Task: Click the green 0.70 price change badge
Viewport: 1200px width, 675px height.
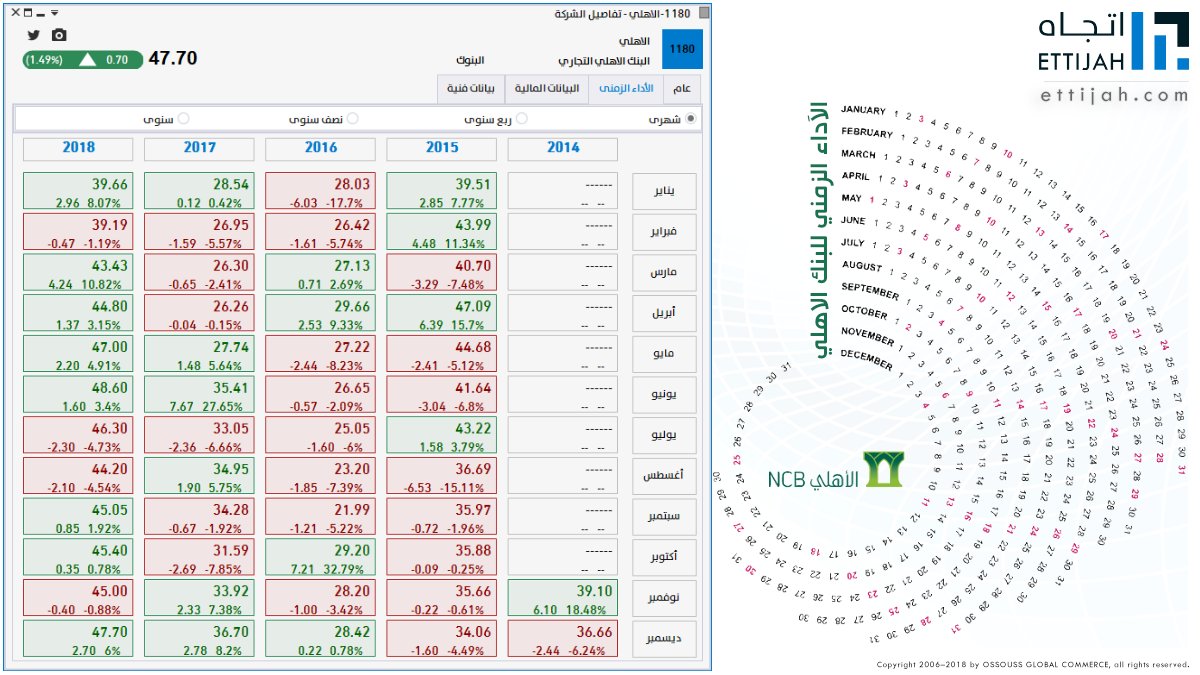Action: pos(81,60)
